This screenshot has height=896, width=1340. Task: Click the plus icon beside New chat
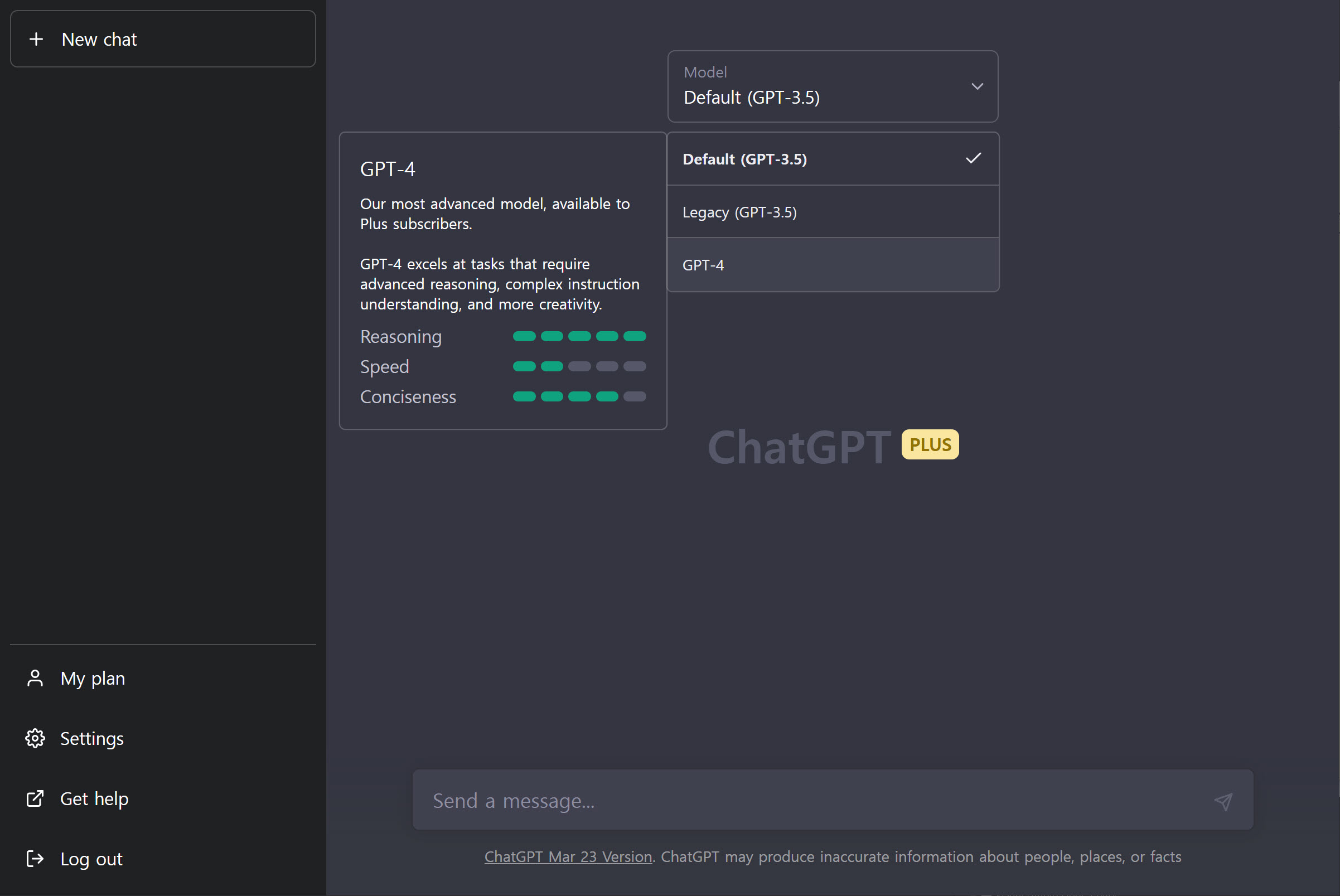36,40
